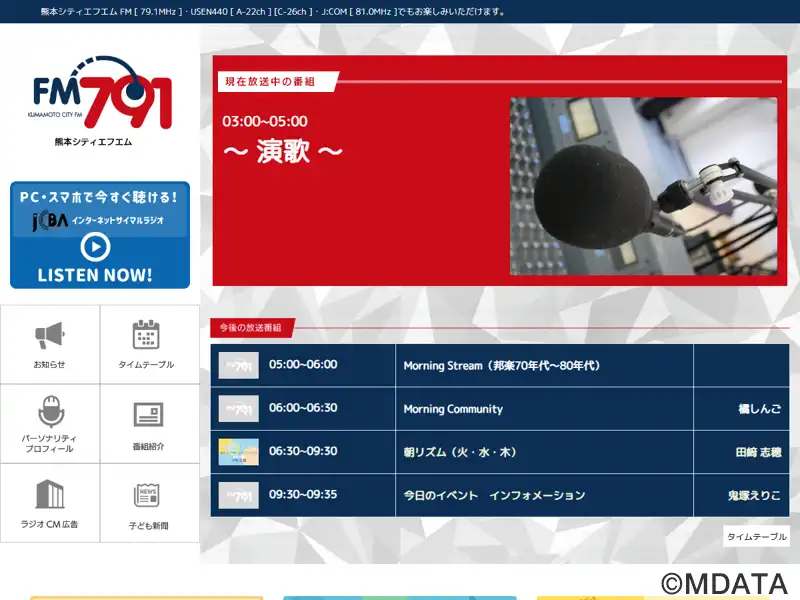
Task: Click the microphone studio photo
Action: coord(644,186)
